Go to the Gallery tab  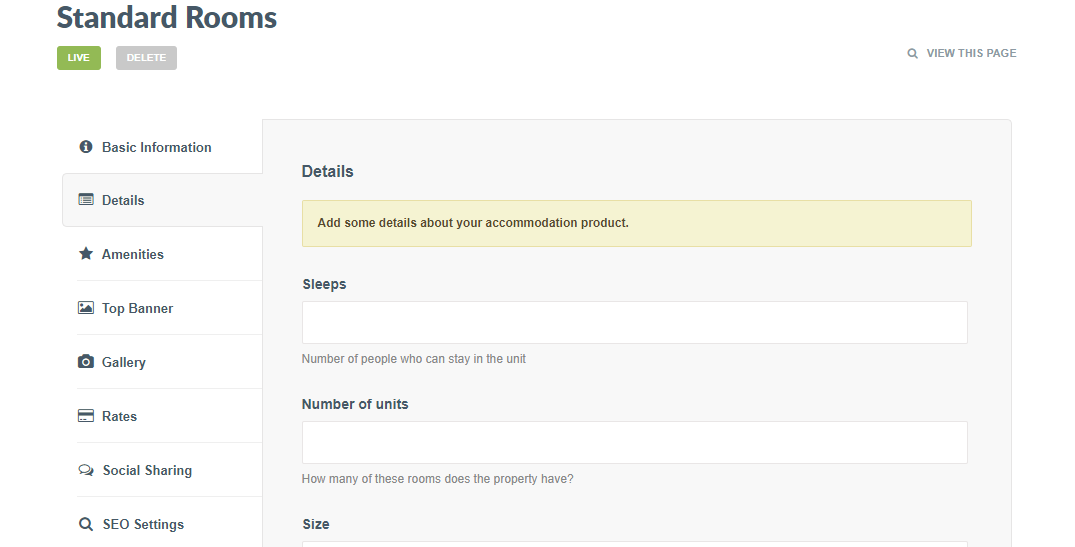[124, 362]
